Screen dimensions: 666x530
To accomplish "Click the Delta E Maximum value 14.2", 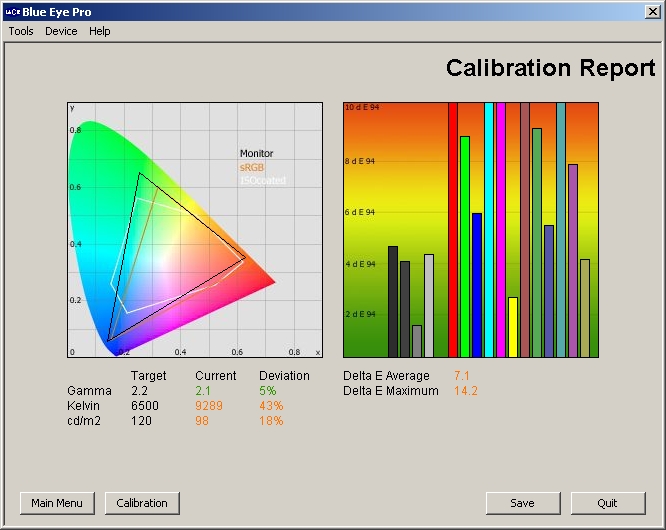I will point(466,391).
